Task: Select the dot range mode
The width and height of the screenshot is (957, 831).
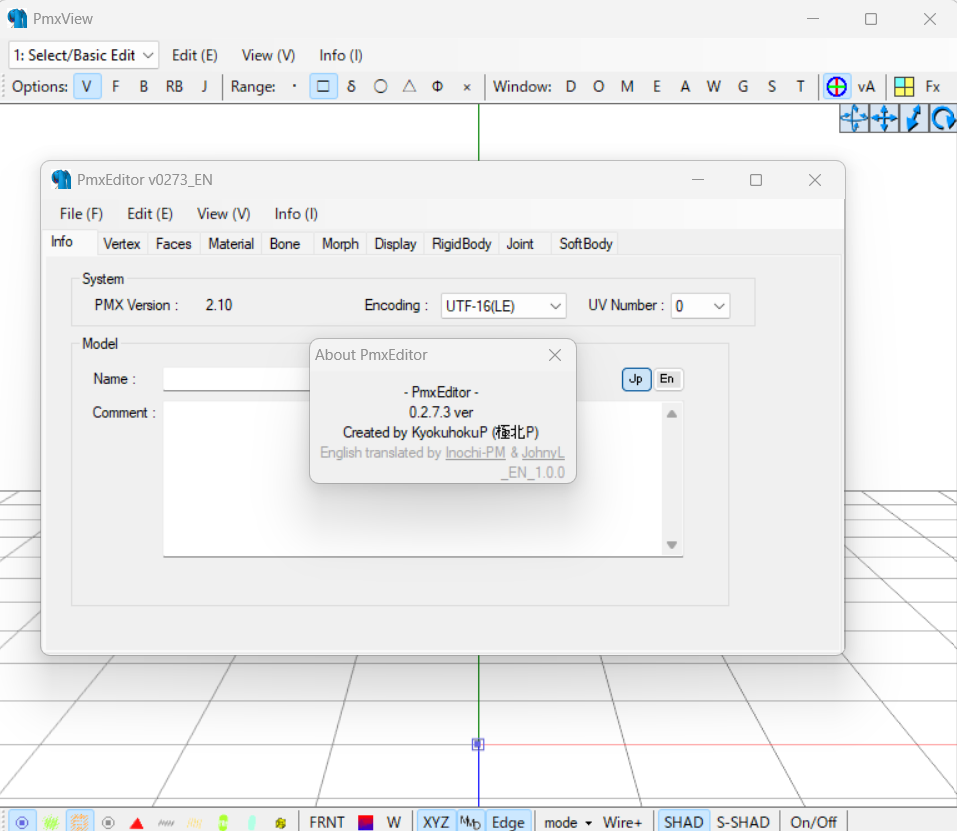Action: (294, 86)
